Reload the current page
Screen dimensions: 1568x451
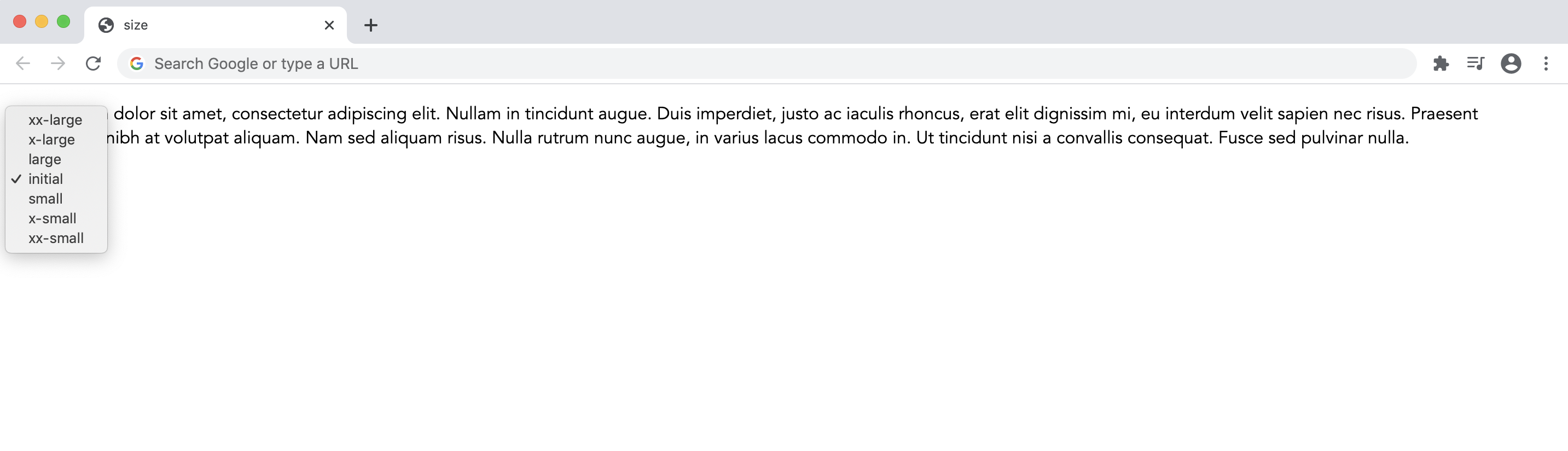(x=93, y=63)
